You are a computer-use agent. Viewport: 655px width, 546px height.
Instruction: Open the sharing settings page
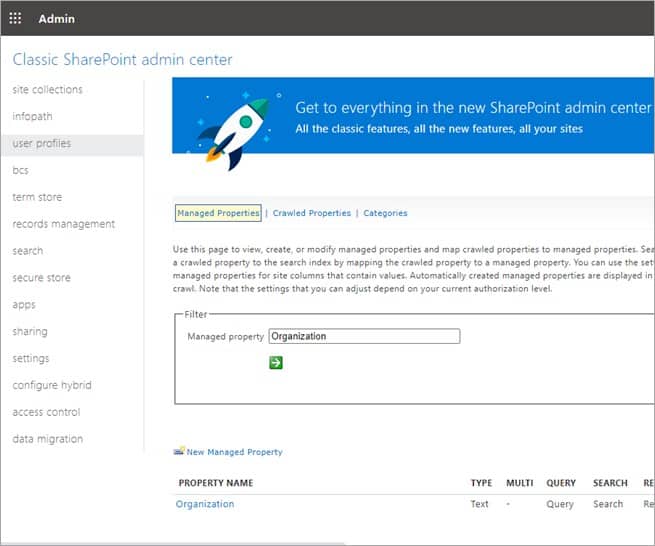(30, 332)
